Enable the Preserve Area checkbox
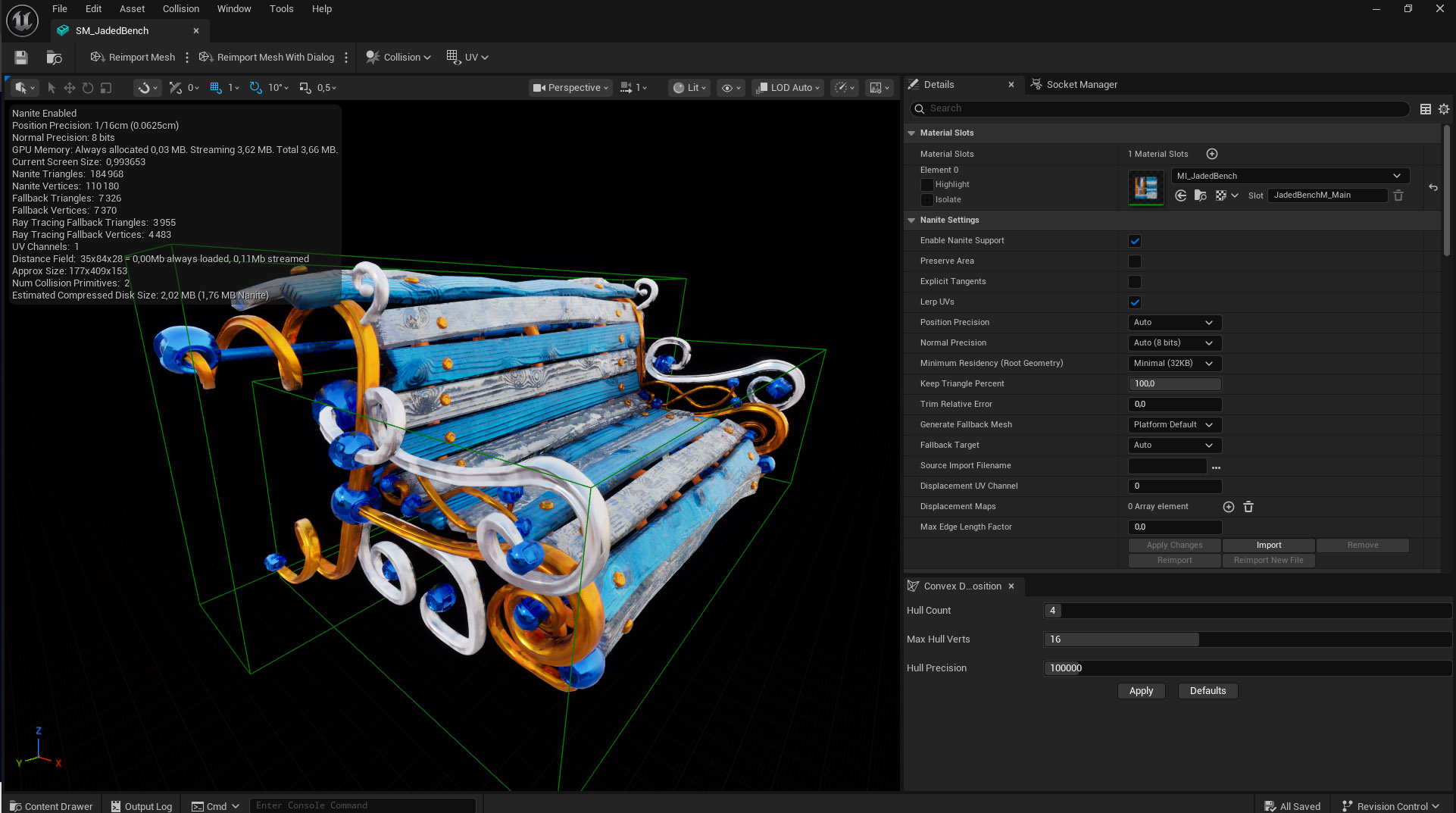1456x813 pixels. (x=1135, y=261)
